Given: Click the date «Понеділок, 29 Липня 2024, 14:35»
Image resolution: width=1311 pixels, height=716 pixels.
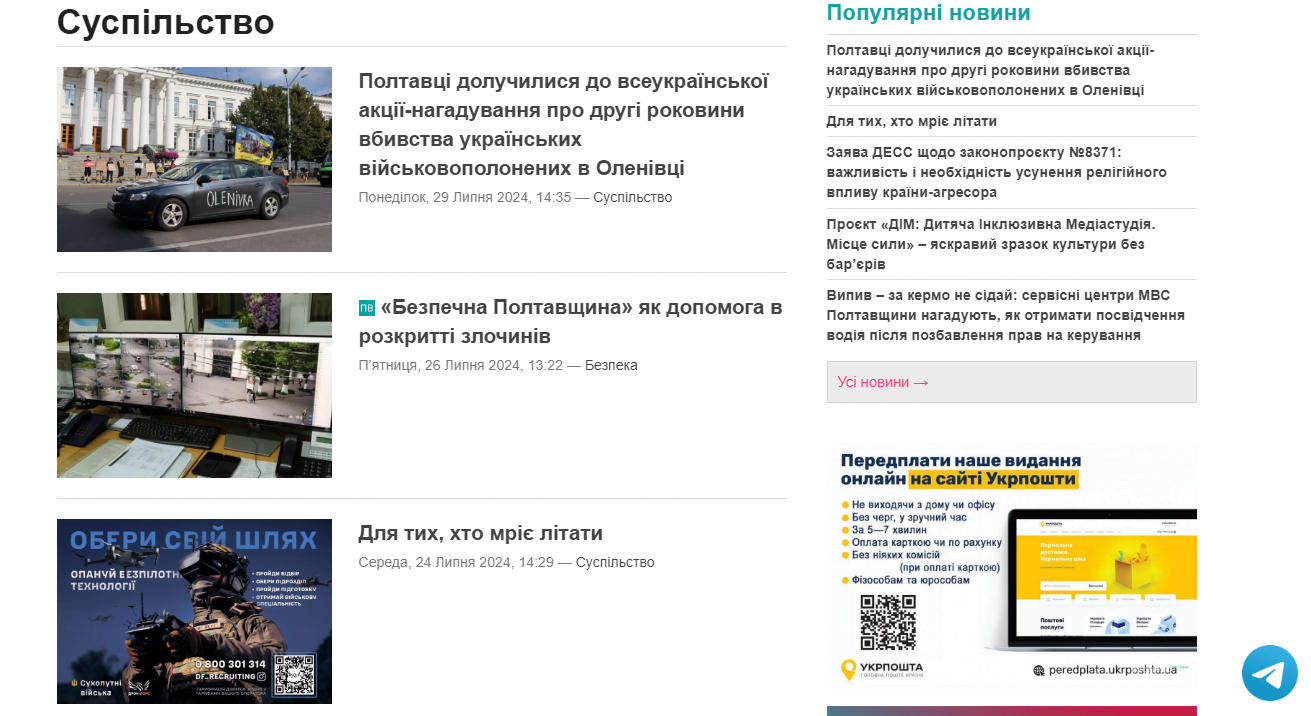Looking at the screenshot, I should click(x=465, y=197).
